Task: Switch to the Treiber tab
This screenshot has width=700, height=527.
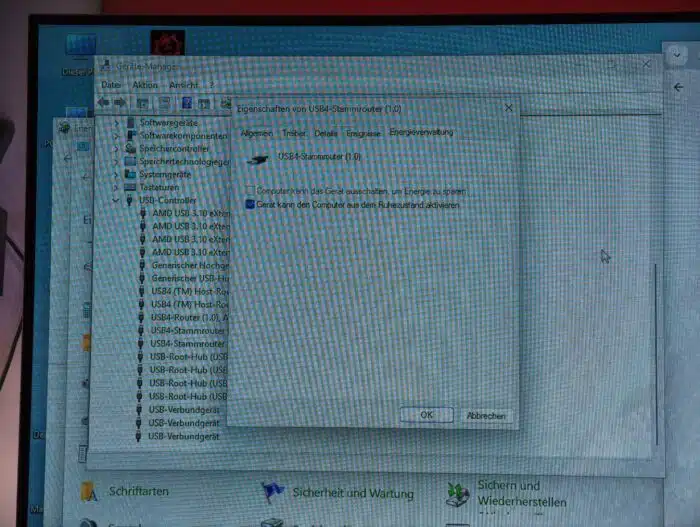Action: click(x=294, y=133)
